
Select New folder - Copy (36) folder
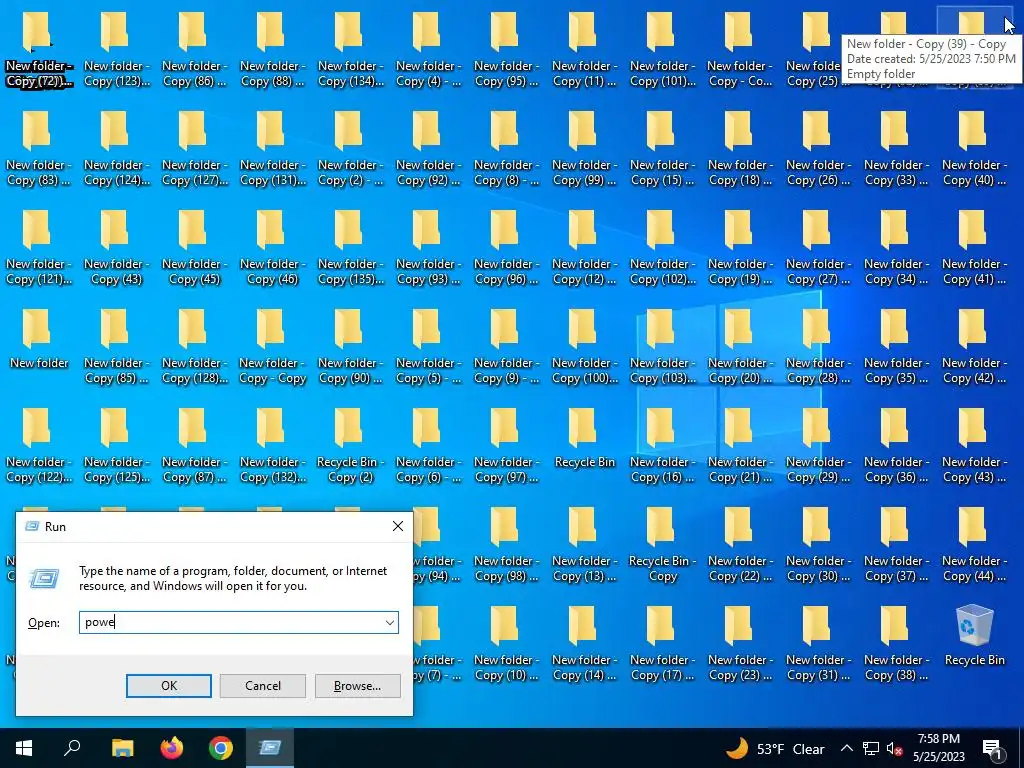coord(896,446)
